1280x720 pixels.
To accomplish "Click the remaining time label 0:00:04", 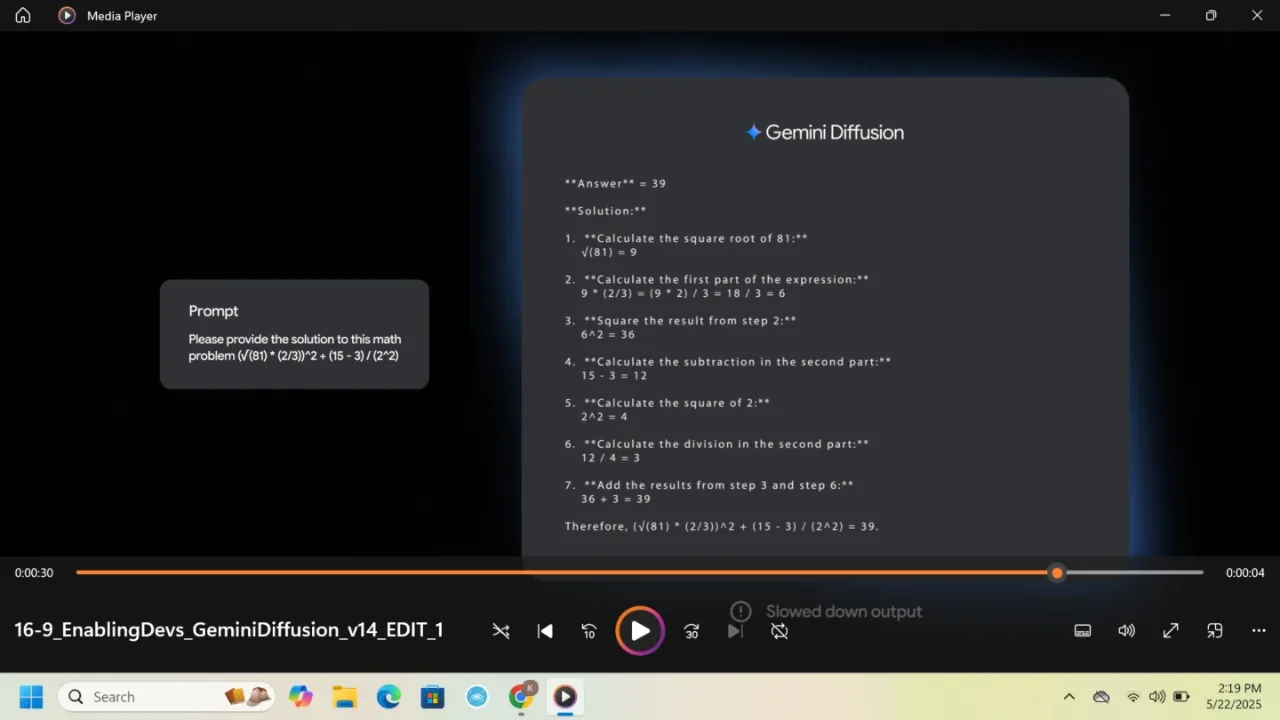I will pyautogui.click(x=1245, y=573).
